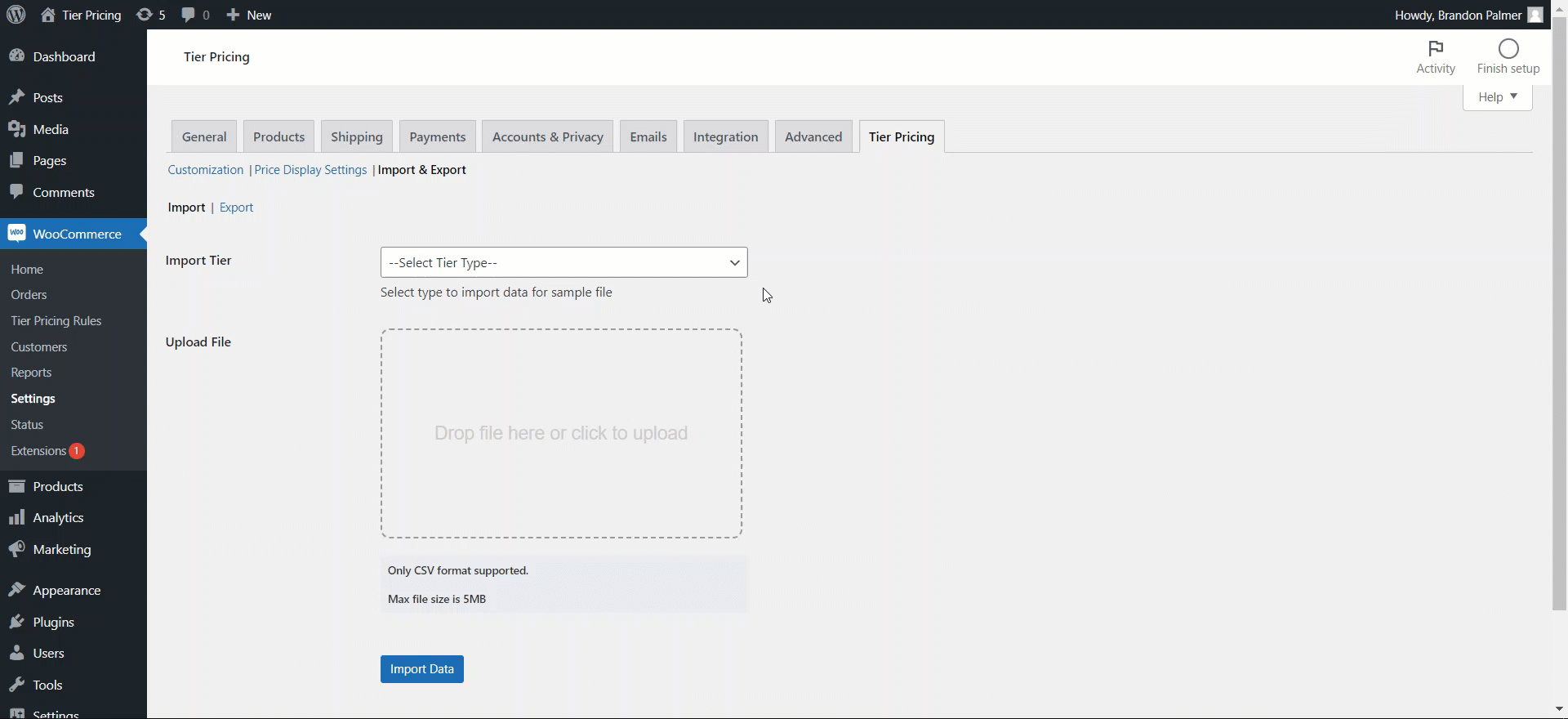Open the Reports submenu item
Viewport: 1568px width, 719px height.
(x=31, y=373)
